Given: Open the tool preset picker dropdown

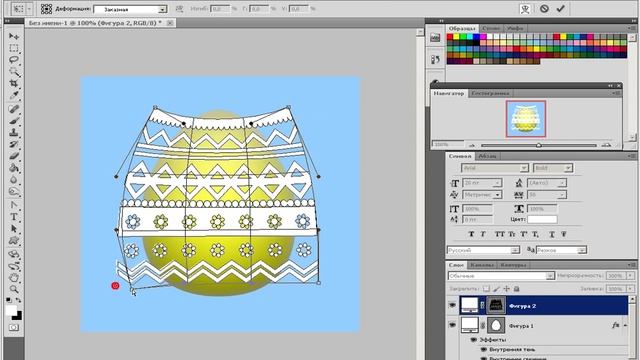Looking at the screenshot, I should click(x=29, y=9).
